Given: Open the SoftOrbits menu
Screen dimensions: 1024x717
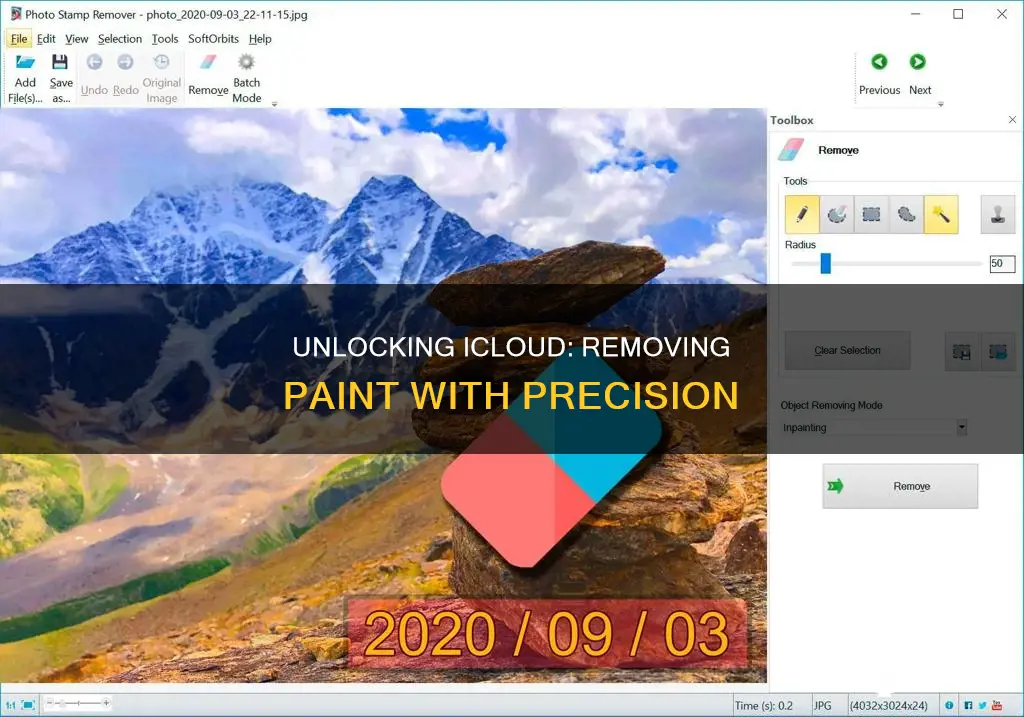Looking at the screenshot, I should tap(214, 39).
